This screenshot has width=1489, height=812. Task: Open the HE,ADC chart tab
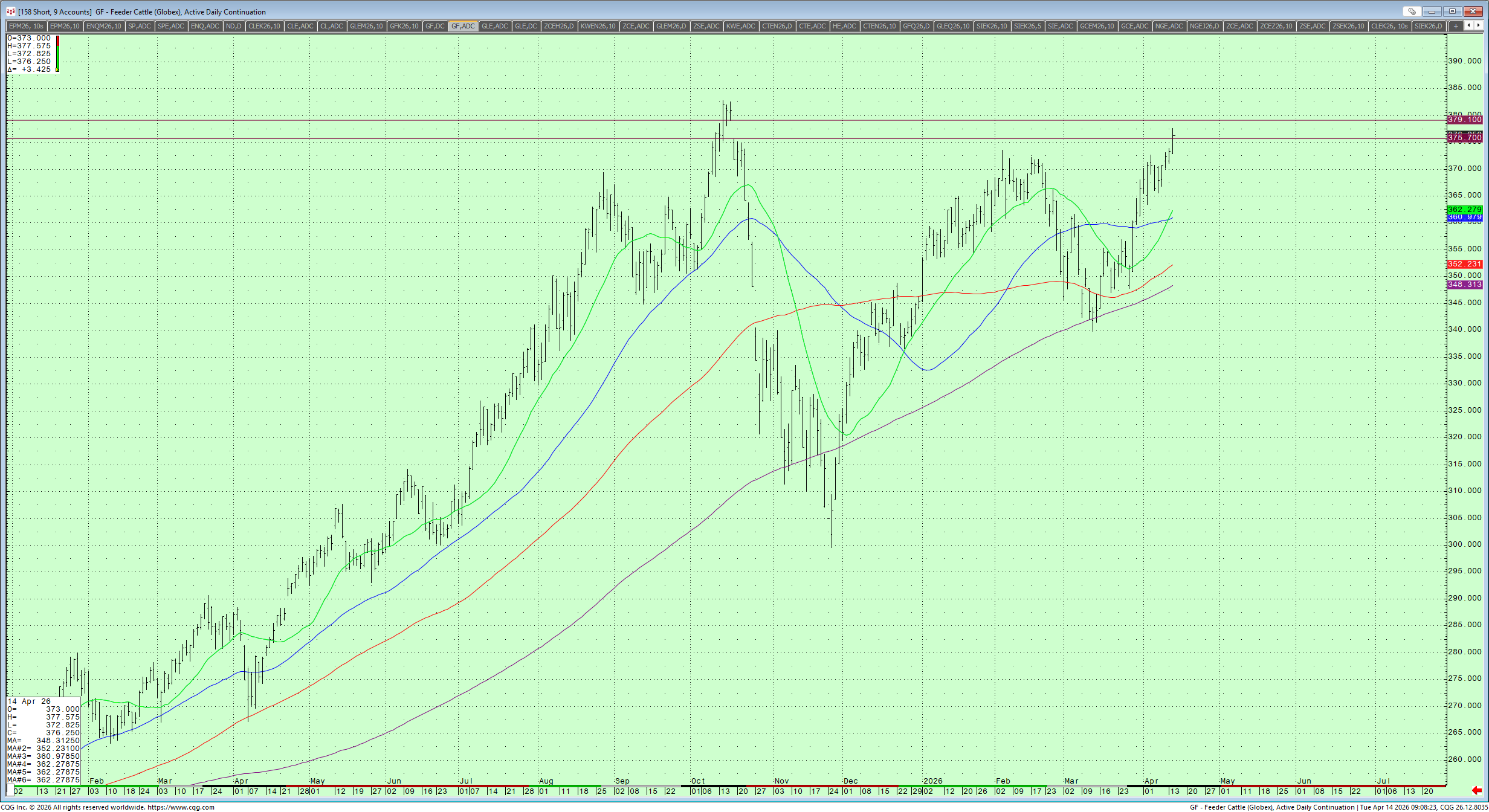pos(844,26)
